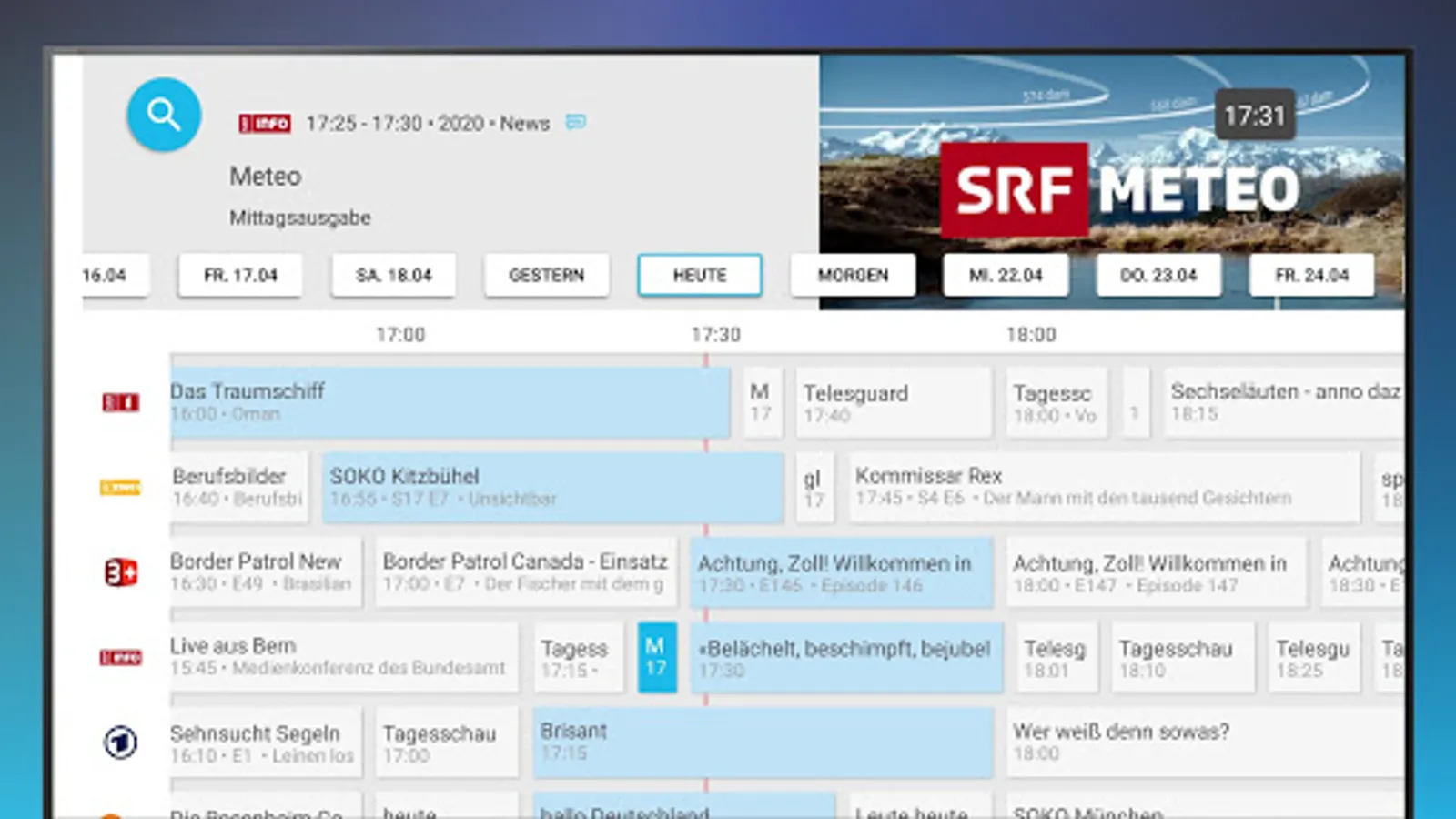Open Kommissar Rex at 17:45
Image resolution: width=1456 pixels, height=819 pixels.
[1105, 487]
